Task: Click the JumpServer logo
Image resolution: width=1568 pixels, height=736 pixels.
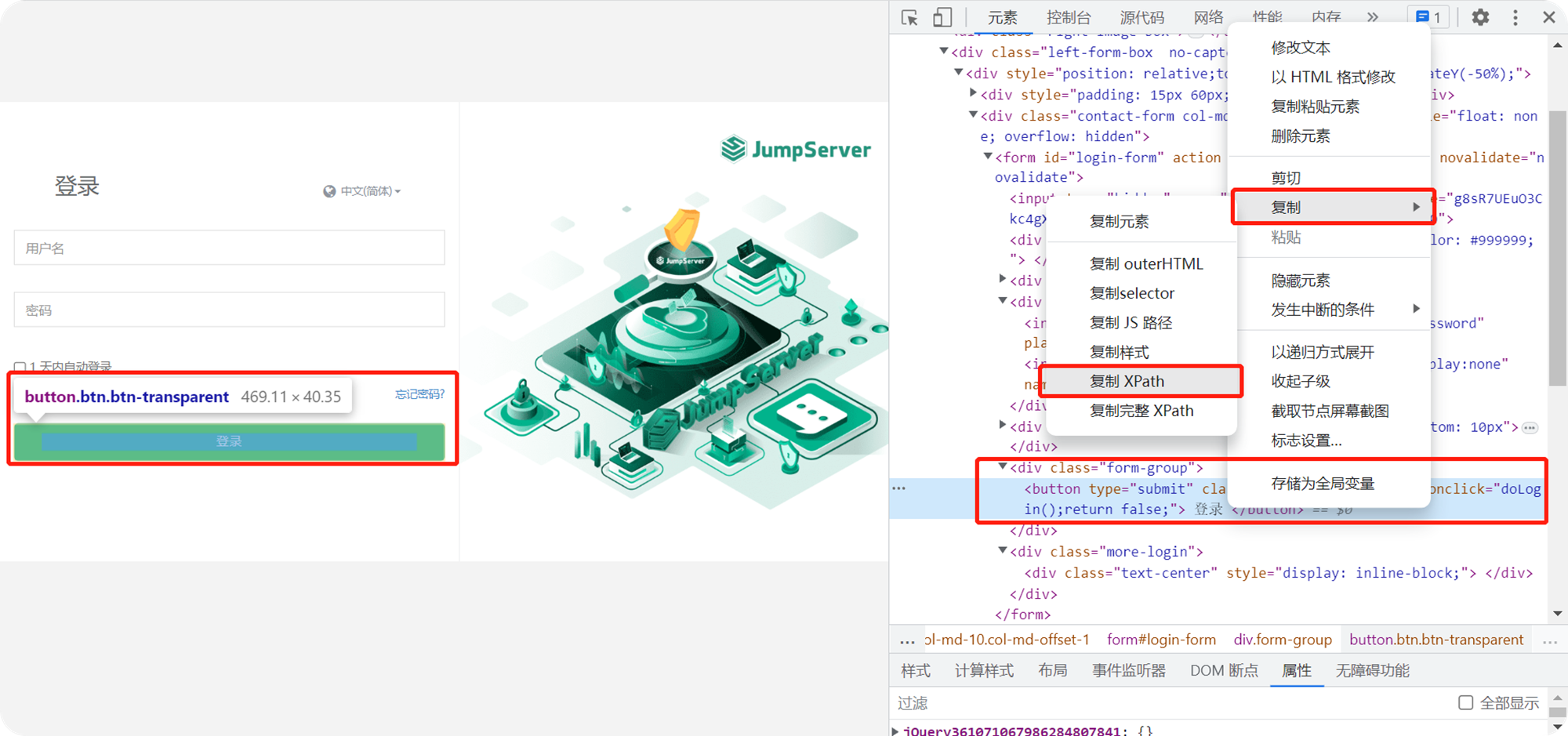Action: point(795,149)
